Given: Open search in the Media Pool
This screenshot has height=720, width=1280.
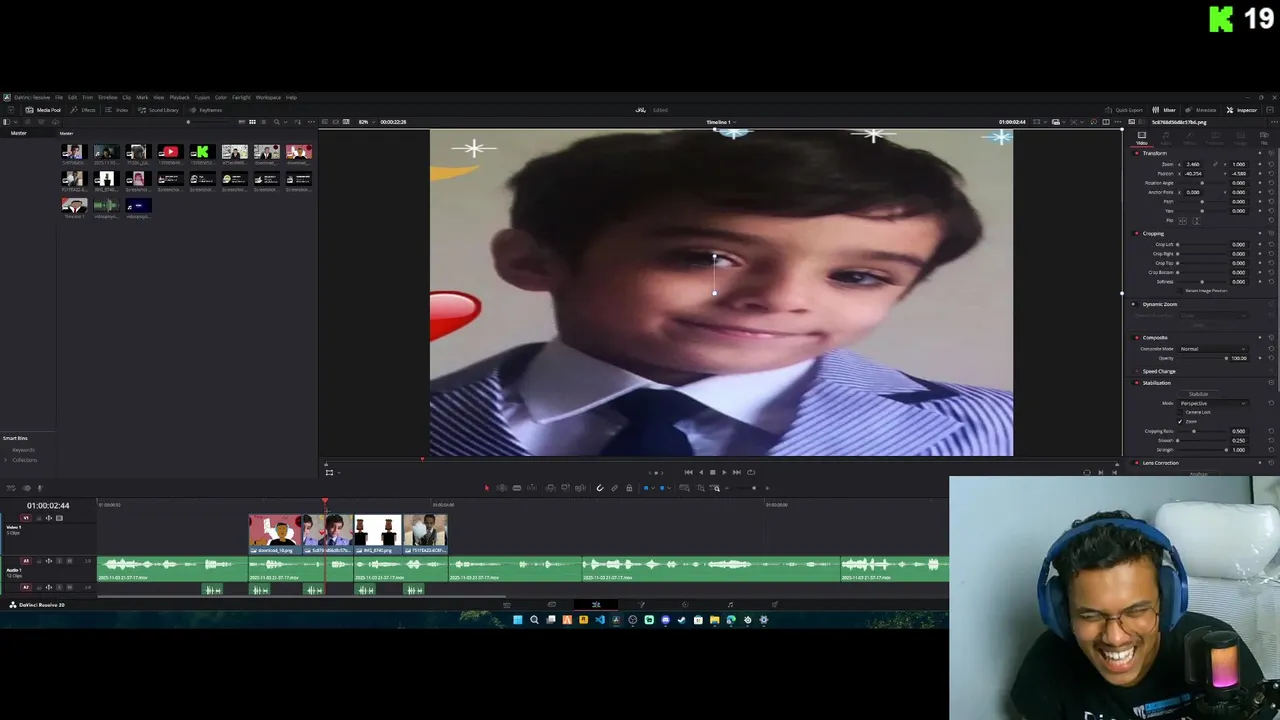Looking at the screenshot, I should 276,122.
